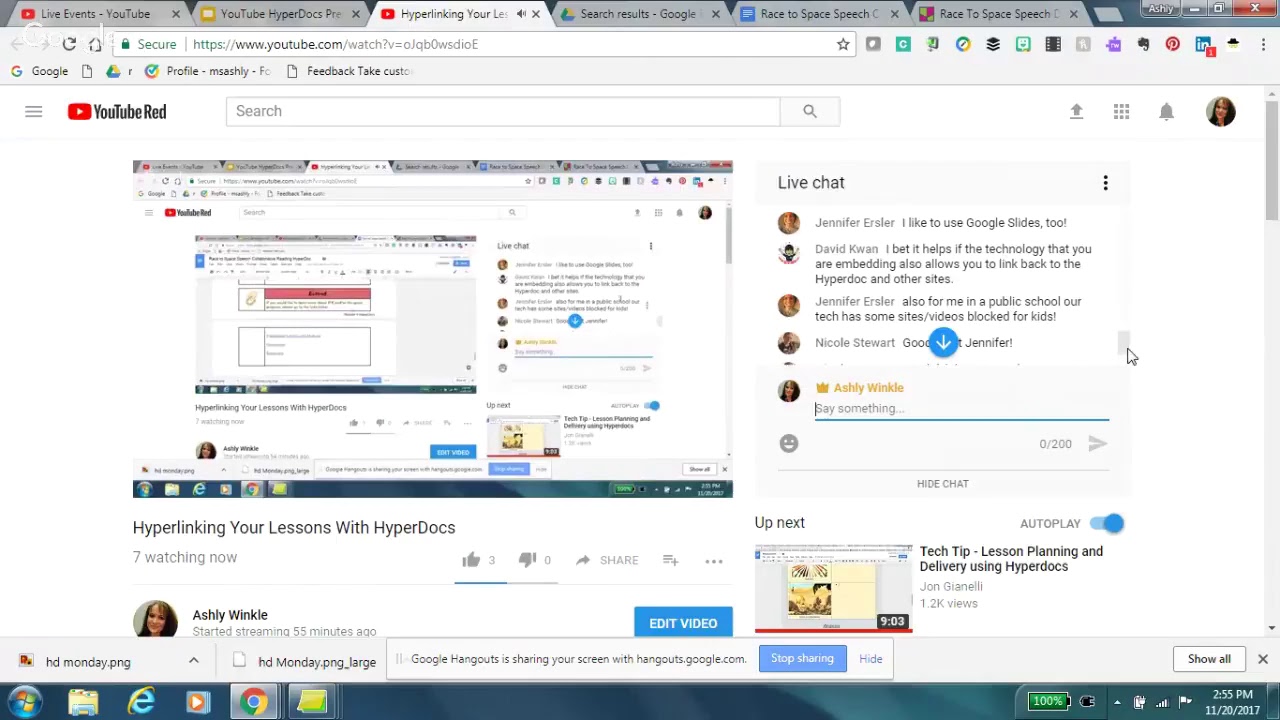Open the account avatar menu
The height and width of the screenshot is (720, 1280).
1221,112
